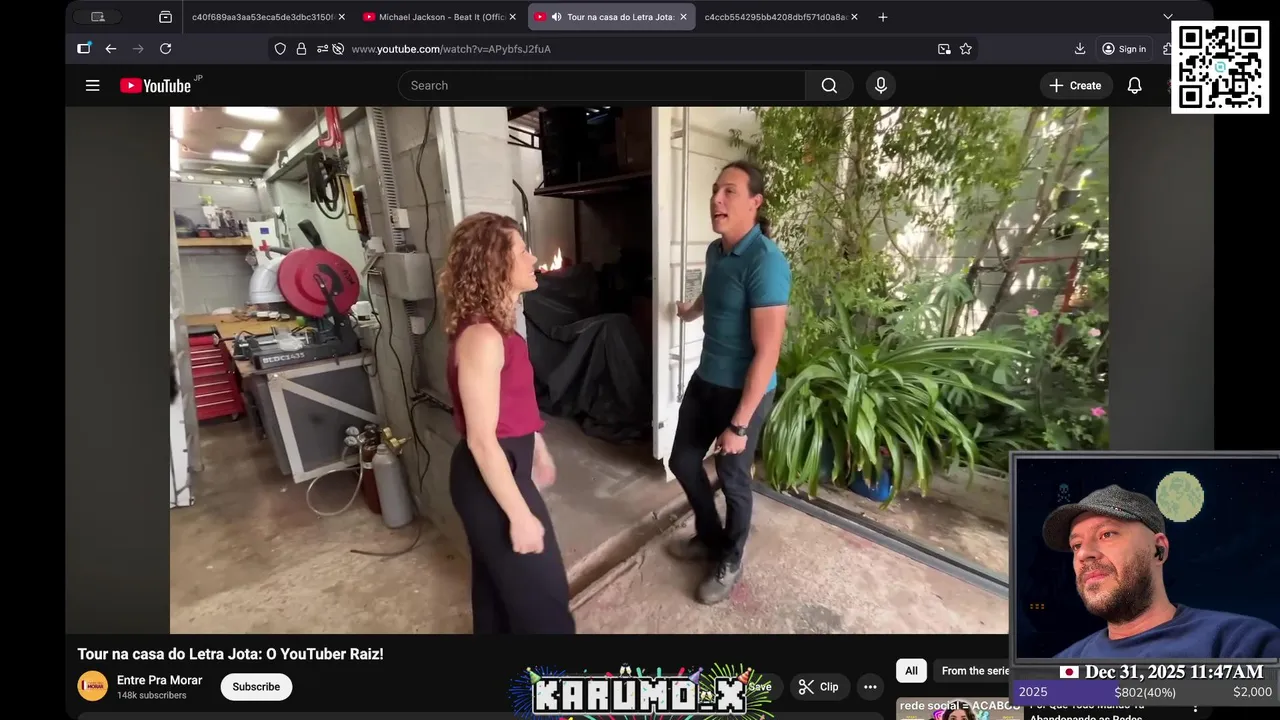This screenshot has width=1280, height=720.
Task: Click the search magnifier button
Action: (829, 86)
